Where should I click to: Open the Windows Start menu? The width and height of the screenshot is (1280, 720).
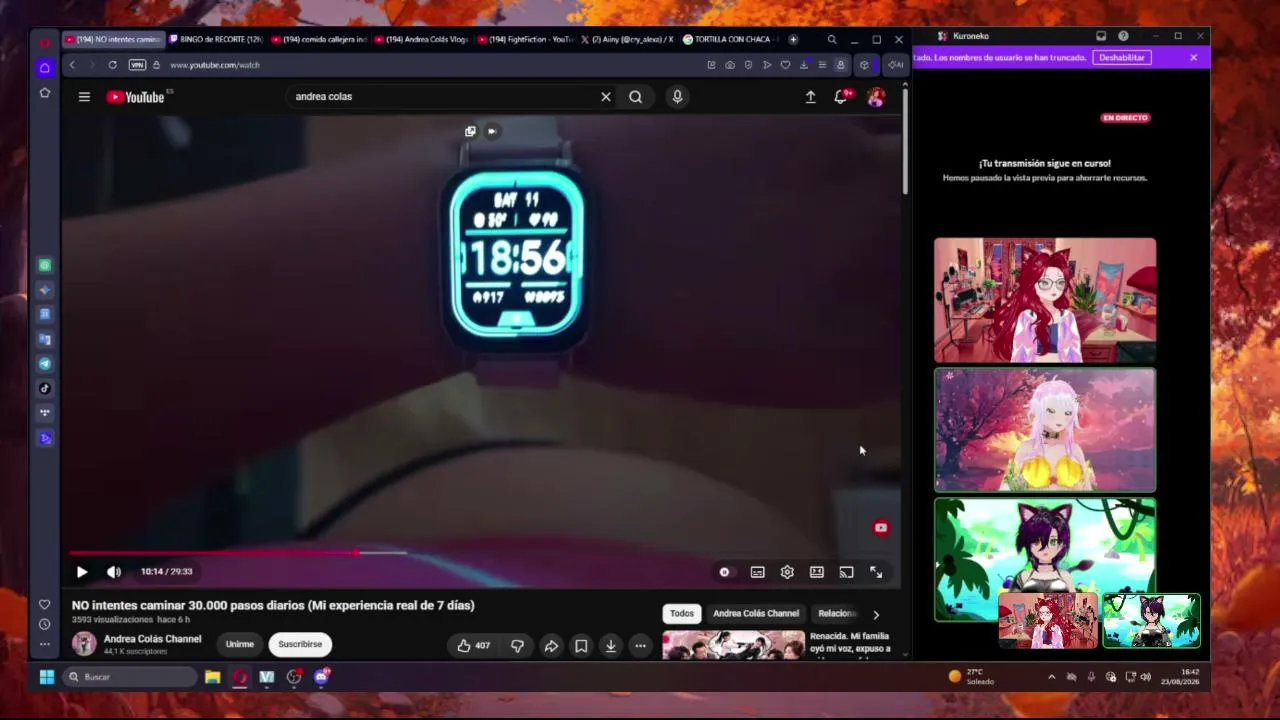coord(46,677)
